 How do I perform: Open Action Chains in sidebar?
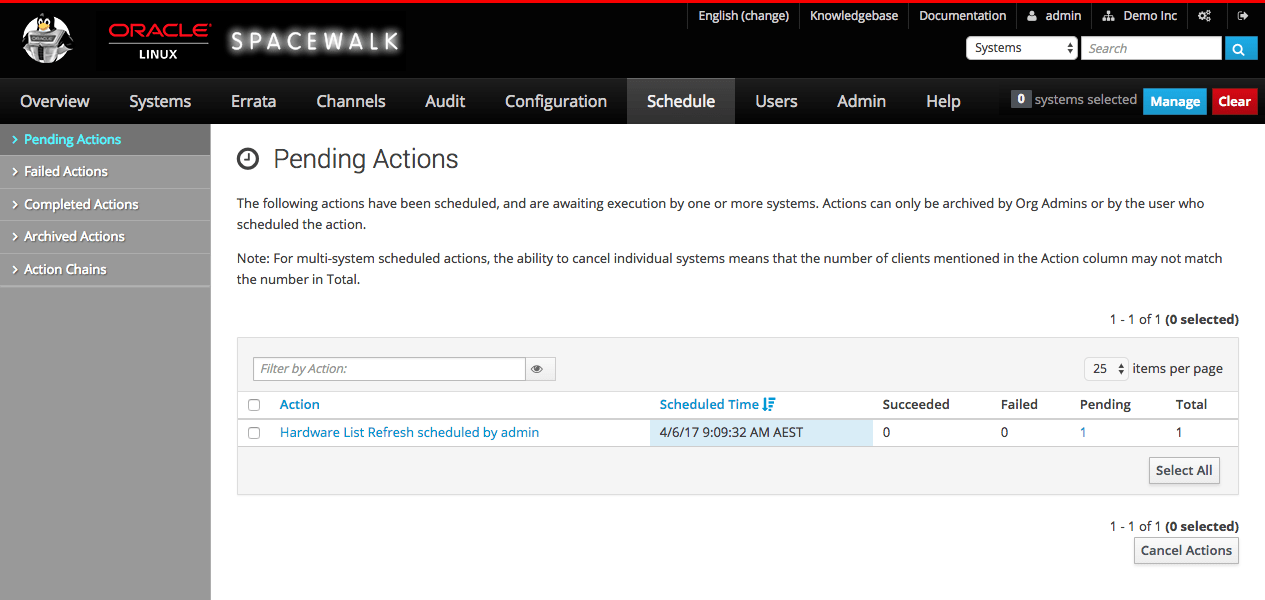(105, 269)
